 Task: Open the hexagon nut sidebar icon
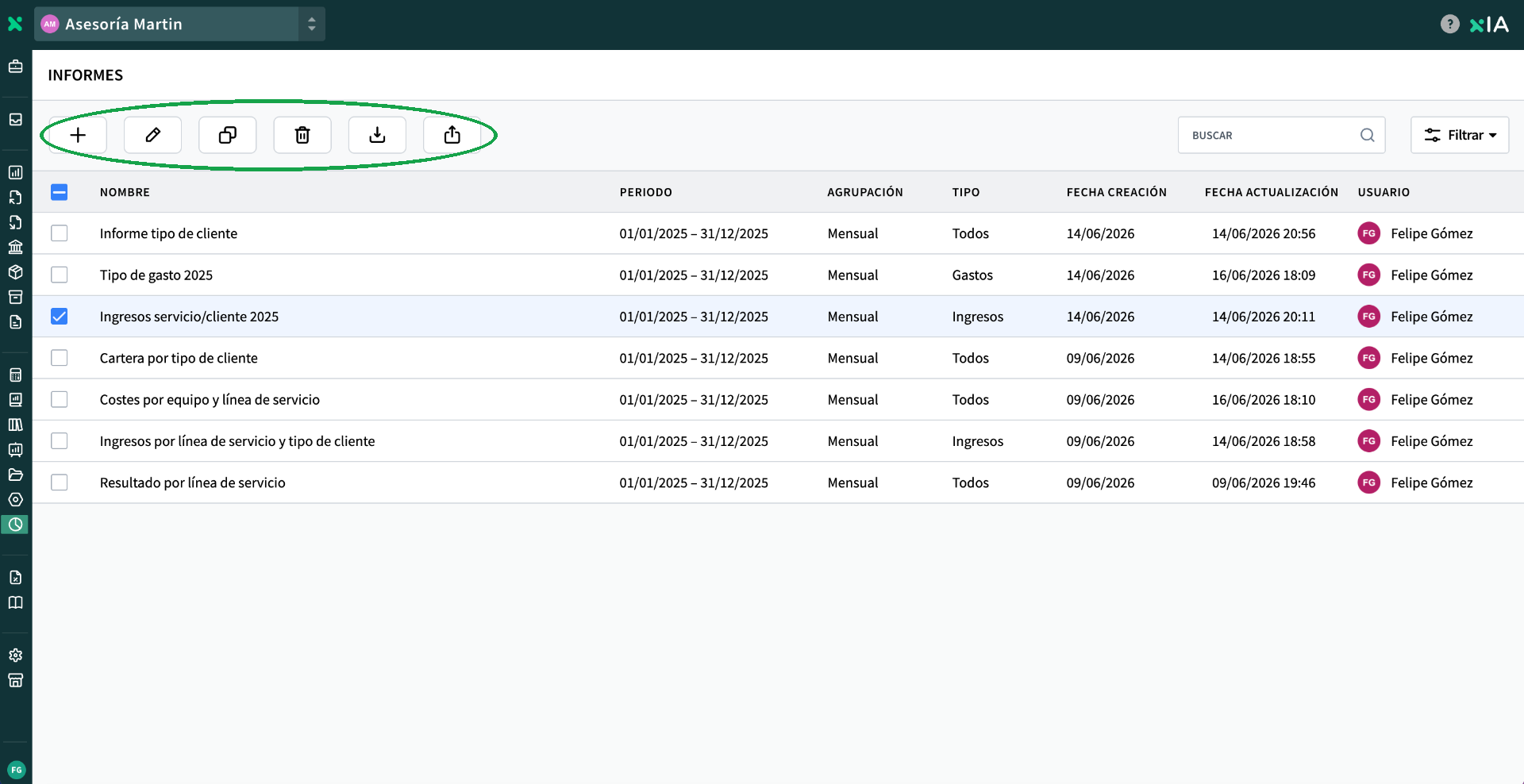pyautogui.click(x=15, y=499)
